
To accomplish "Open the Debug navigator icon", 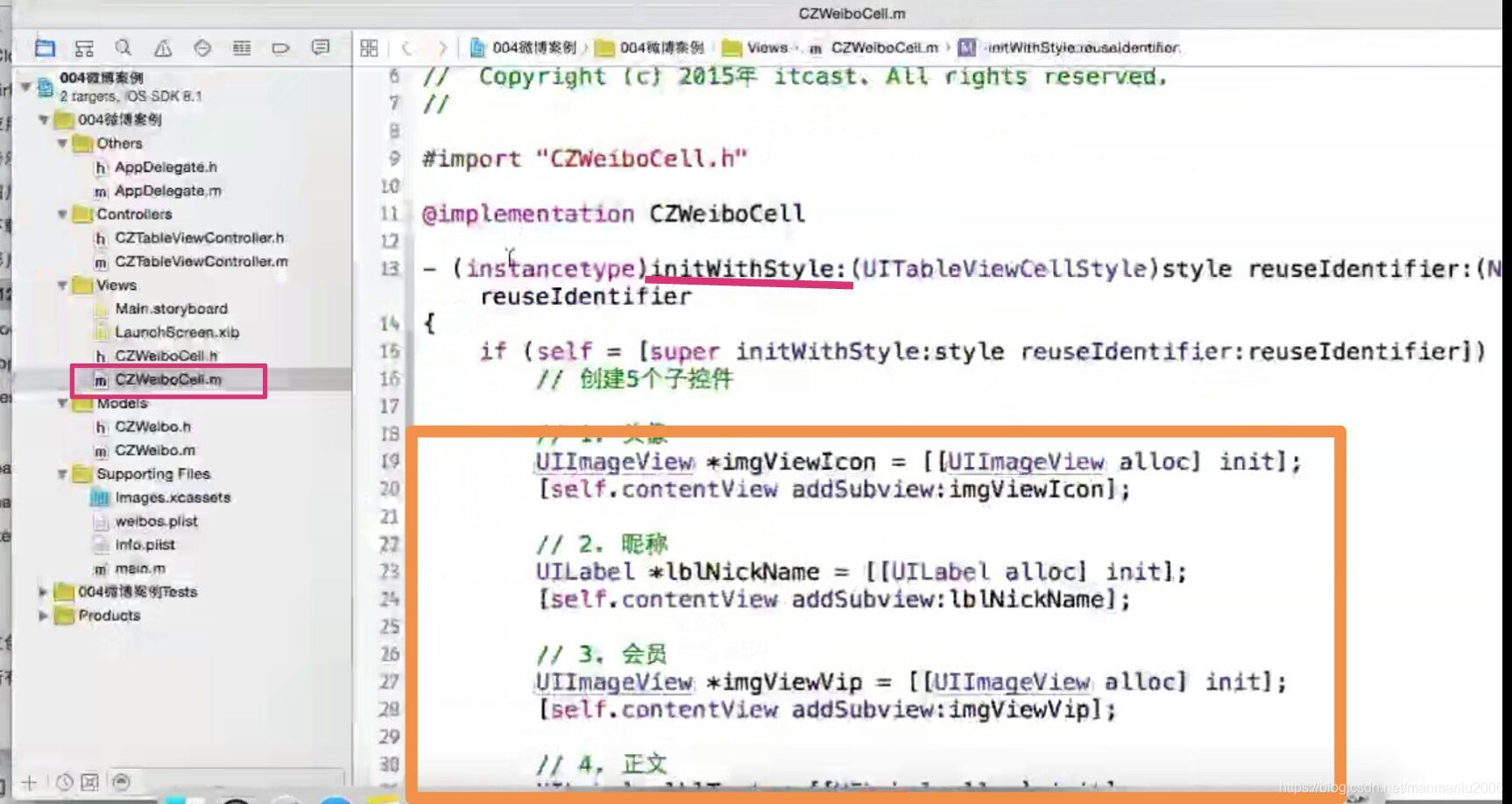I will pos(242,48).
